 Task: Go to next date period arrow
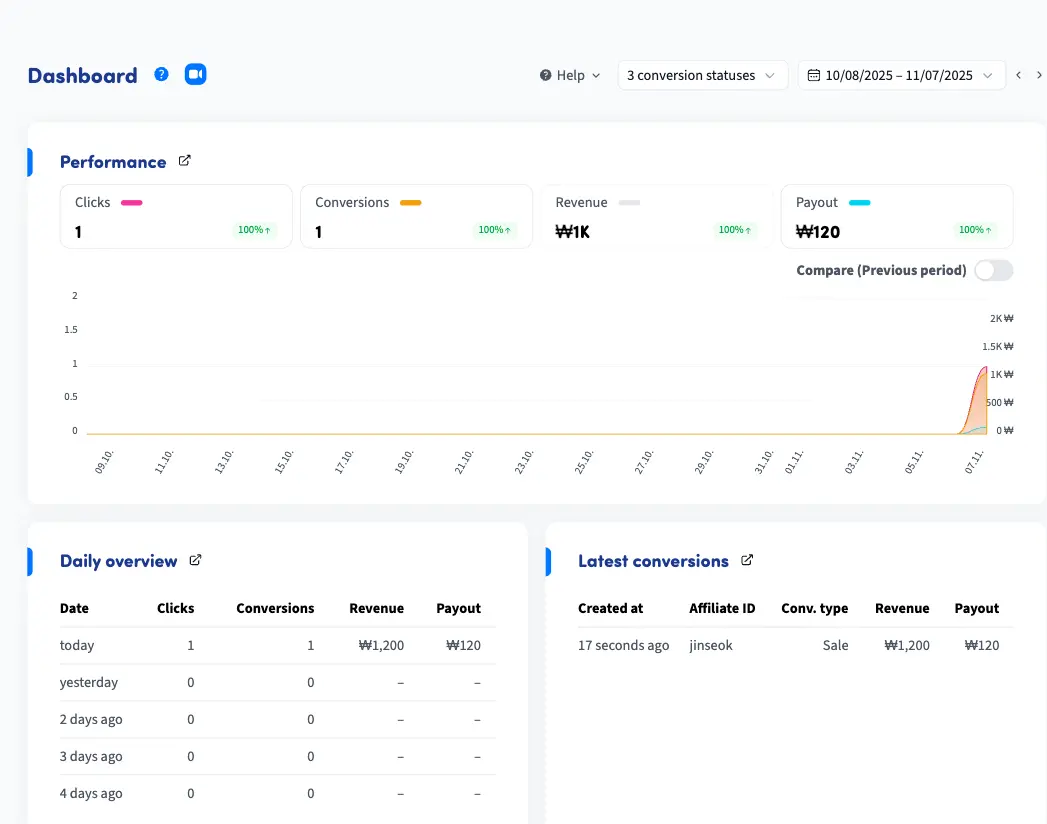[1039, 75]
